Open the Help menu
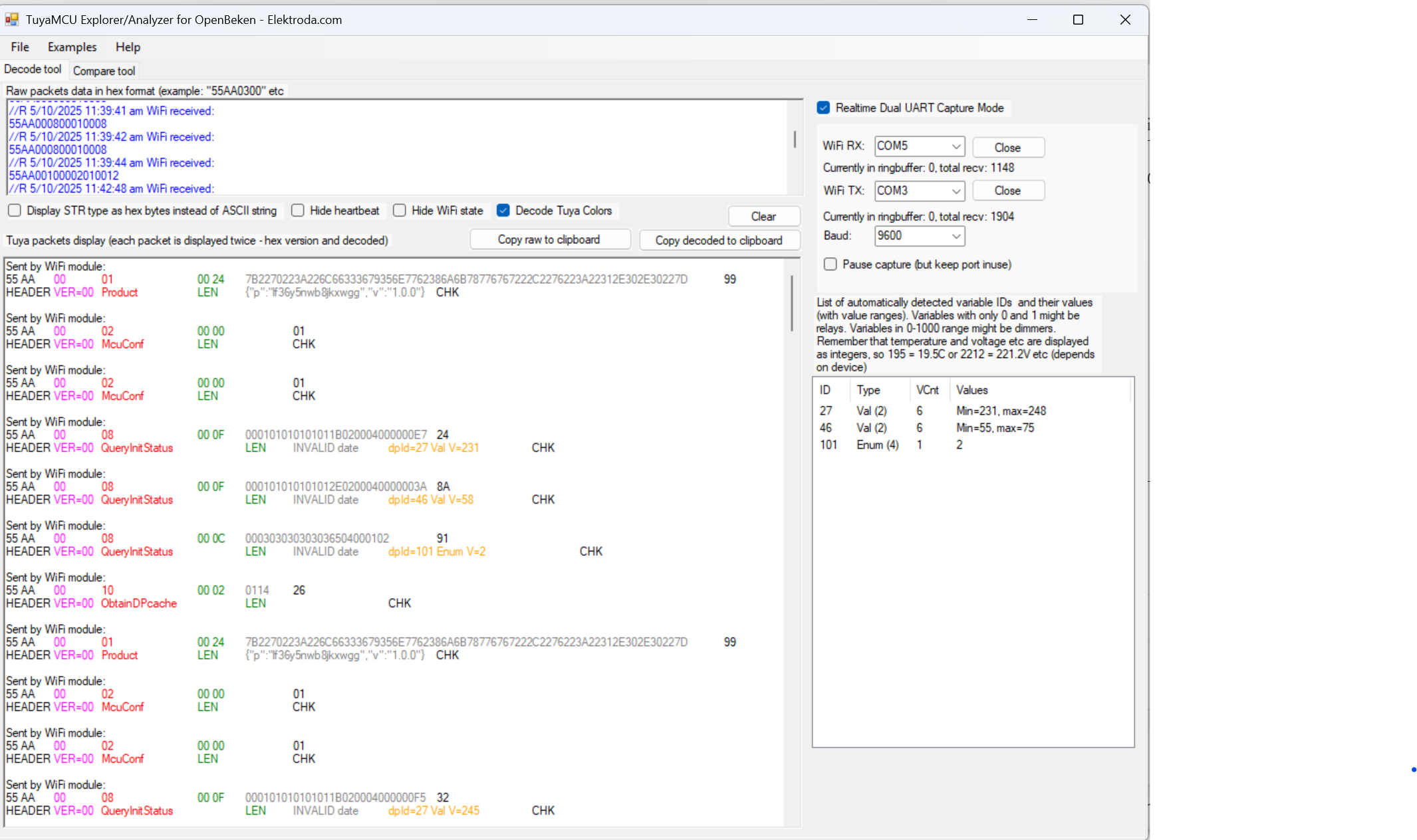This screenshot has width=1417, height=840. coord(128,47)
